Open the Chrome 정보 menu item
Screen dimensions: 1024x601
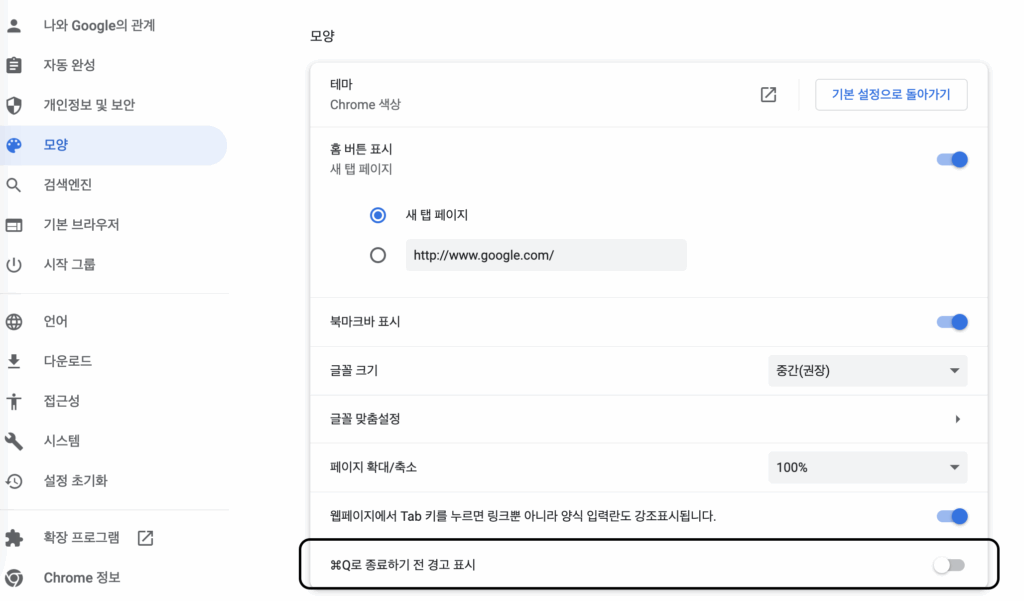[x=82, y=578]
